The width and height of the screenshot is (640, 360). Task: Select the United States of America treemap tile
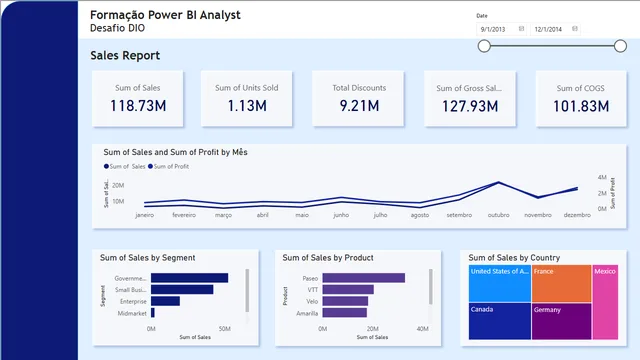[x=500, y=284]
